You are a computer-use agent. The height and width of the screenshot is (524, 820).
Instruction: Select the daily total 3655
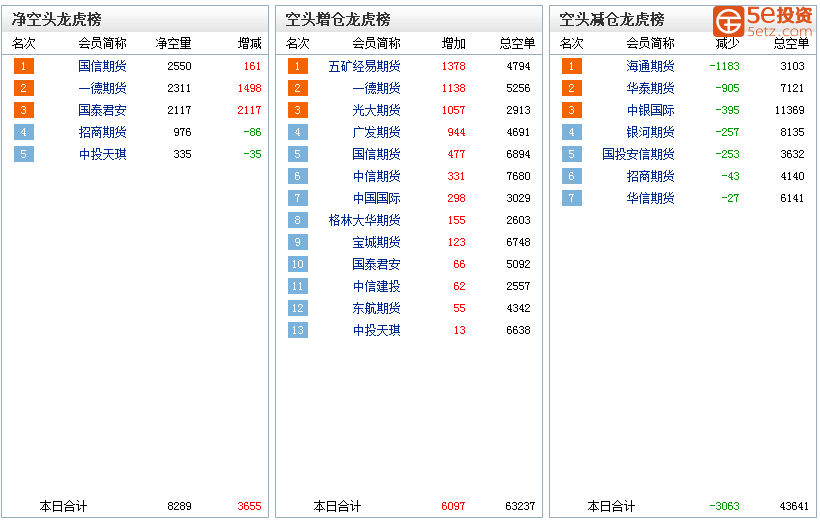[x=249, y=506]
